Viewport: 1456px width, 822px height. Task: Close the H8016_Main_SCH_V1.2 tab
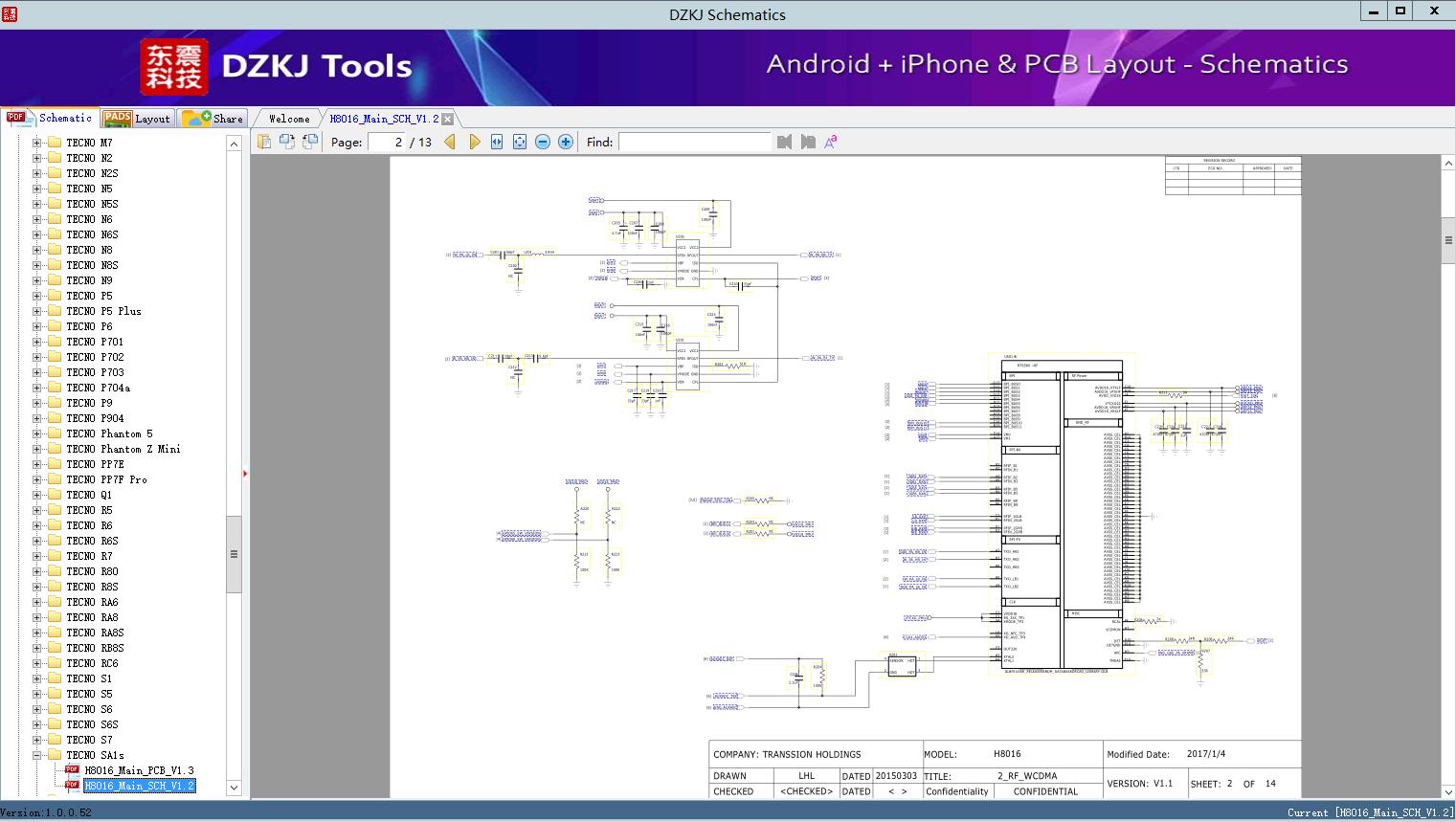tap(447, 119)
